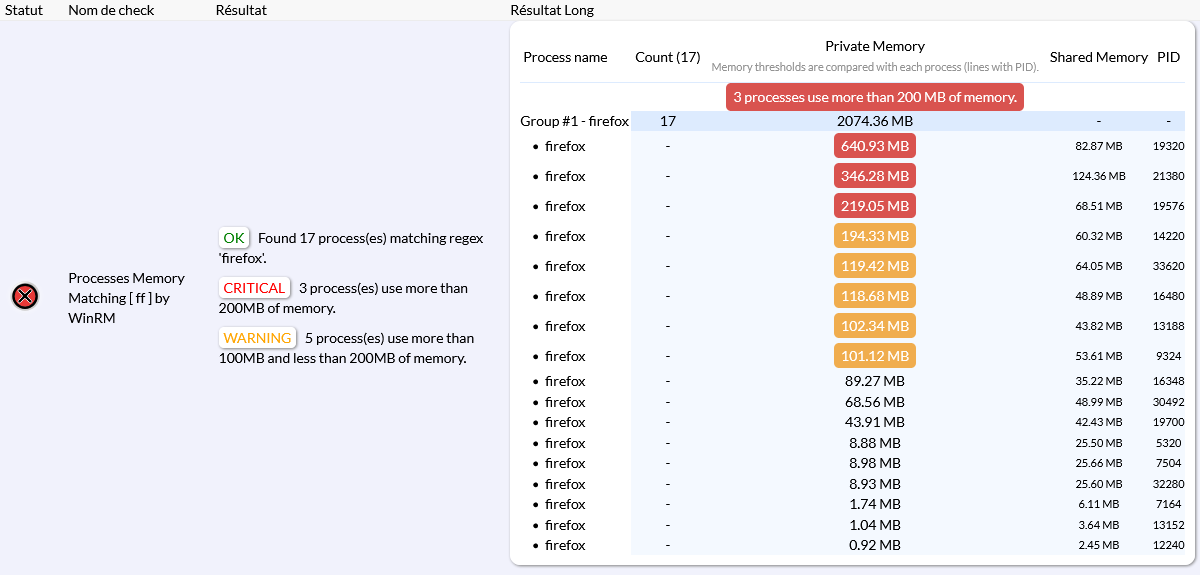
Task: Click the Count (17) column header
Action: click(x=667, y=57)
